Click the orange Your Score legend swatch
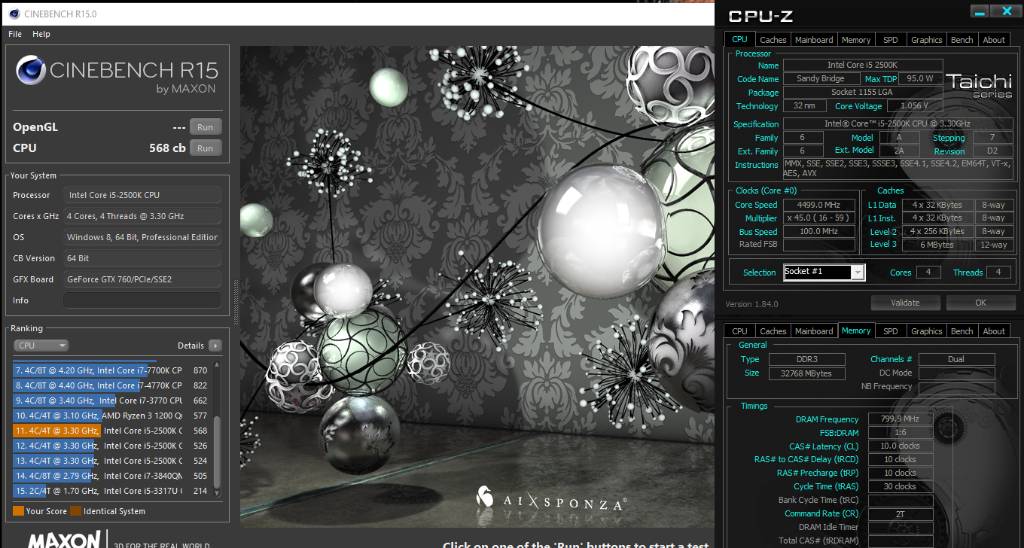 click(x=18, y=511)
